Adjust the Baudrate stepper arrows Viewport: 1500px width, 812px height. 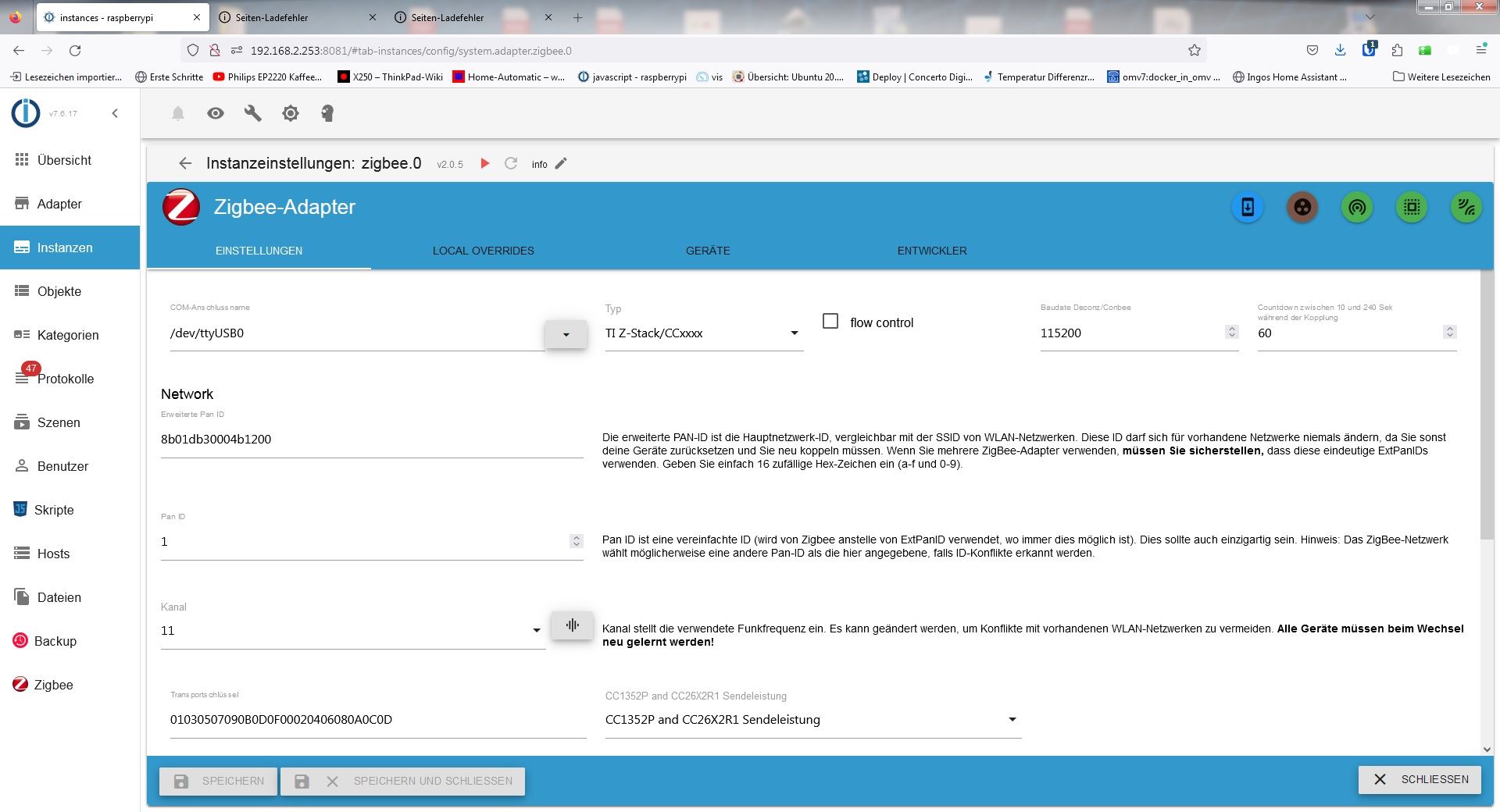pyautogui.click(x=1232, y=332)
